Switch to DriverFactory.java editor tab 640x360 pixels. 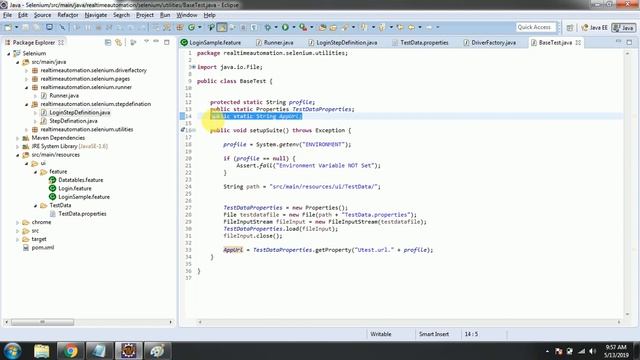[489, 42]
